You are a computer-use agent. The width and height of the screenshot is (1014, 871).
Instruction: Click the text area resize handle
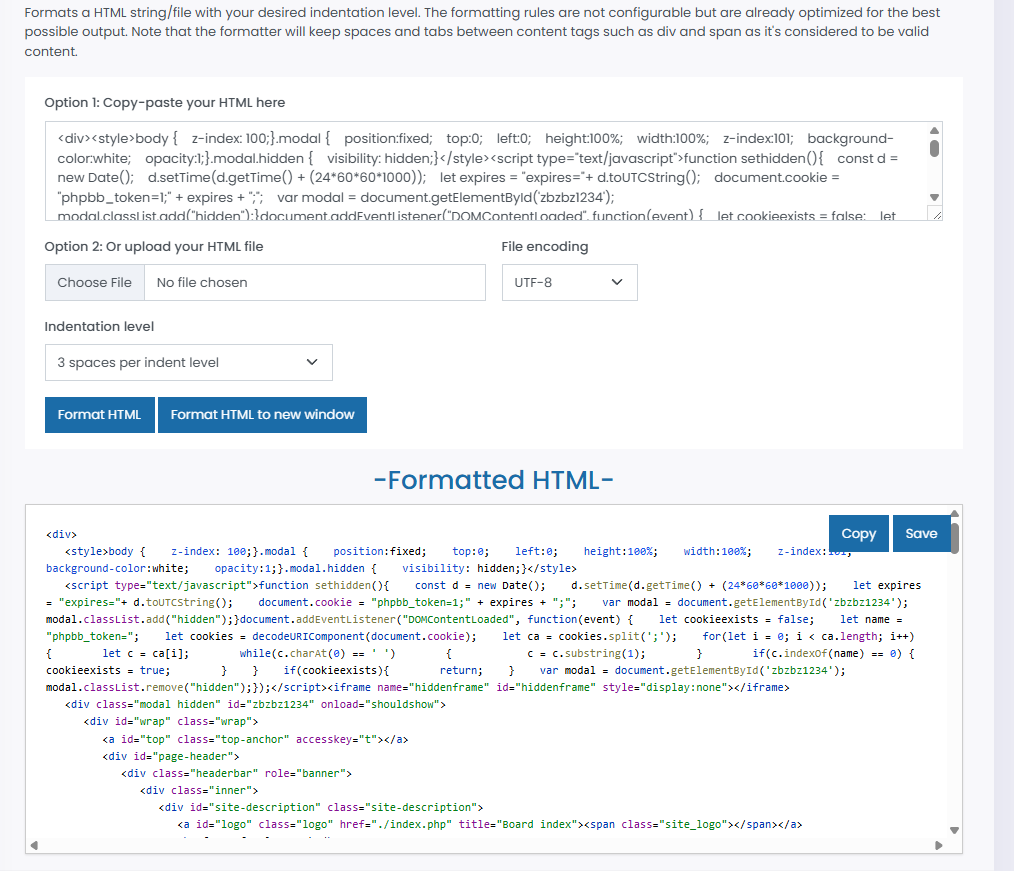pos(935,214)
